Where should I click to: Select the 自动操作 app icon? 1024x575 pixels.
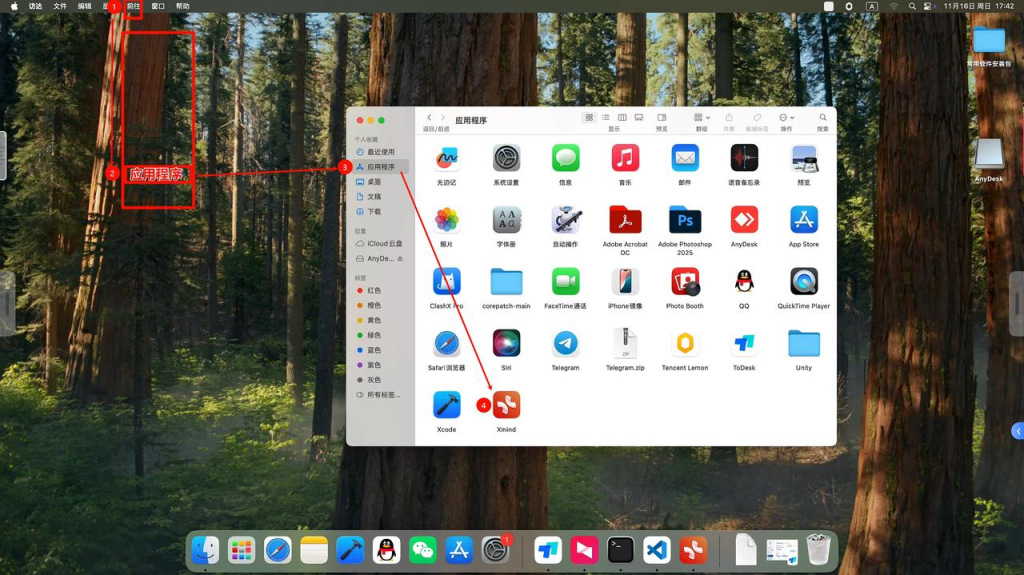566,220
